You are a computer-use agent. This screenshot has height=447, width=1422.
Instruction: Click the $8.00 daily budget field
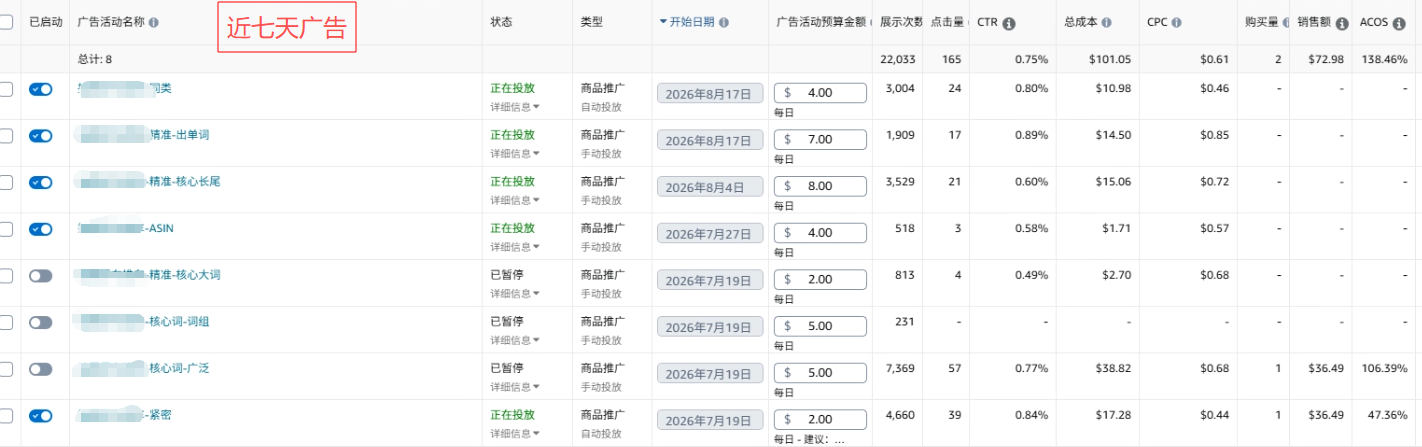tap(820, 186)
